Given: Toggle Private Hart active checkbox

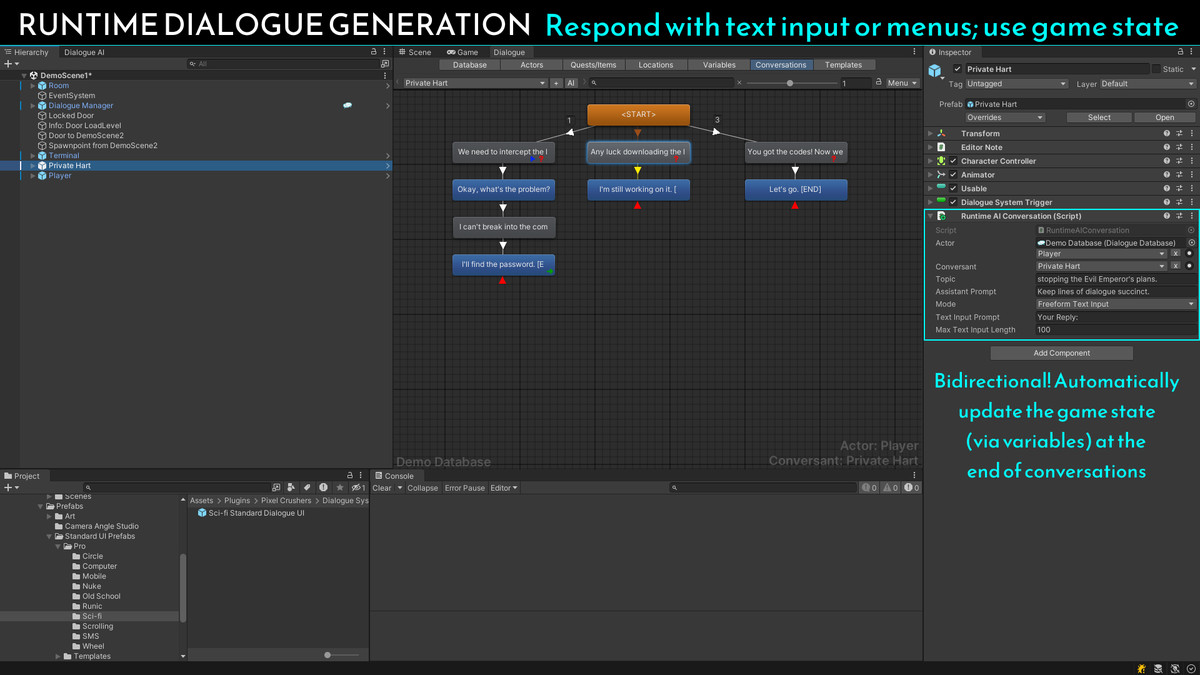Looking at the screenshot, I should click(x=957, y=69).
